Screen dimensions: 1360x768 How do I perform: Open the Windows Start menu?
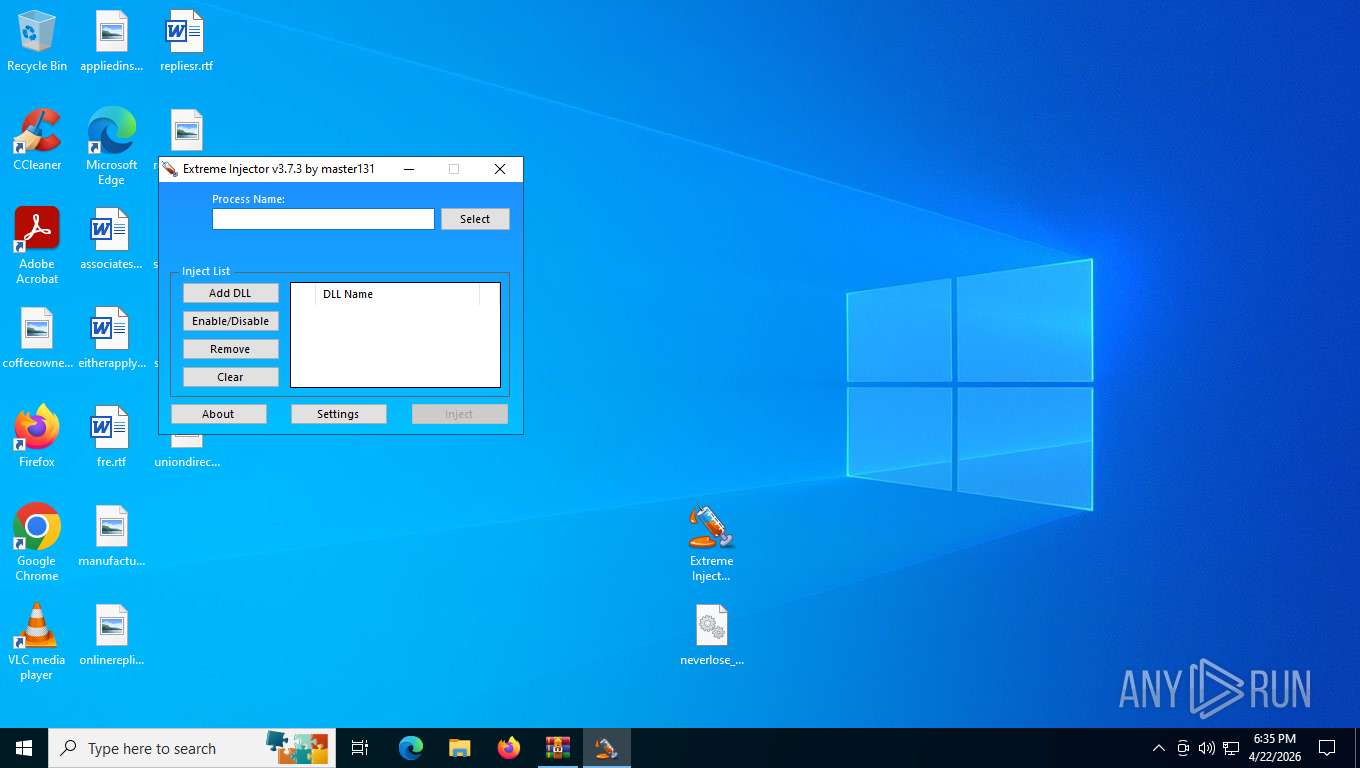[24, 748]
